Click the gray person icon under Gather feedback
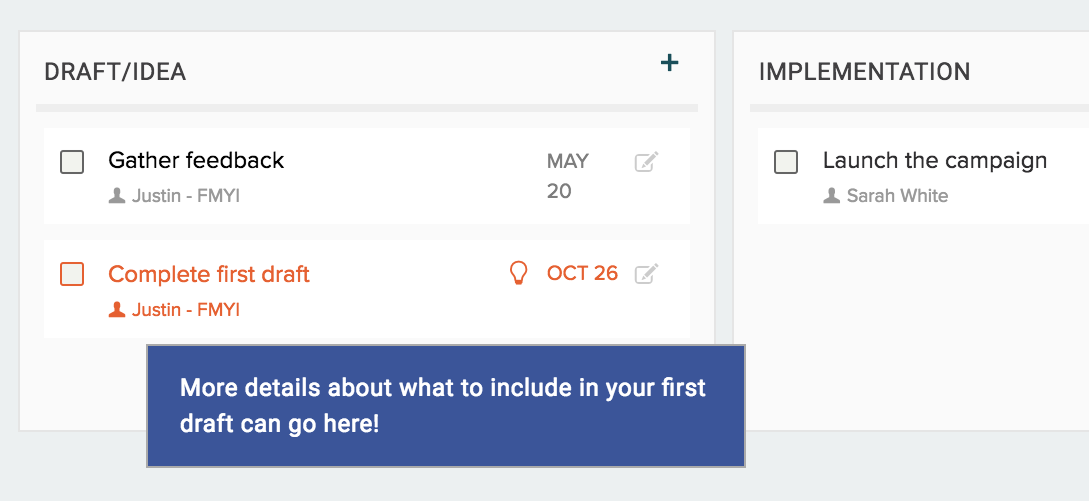Viewport: 1089px width, 501px height. tap(117, 196)
